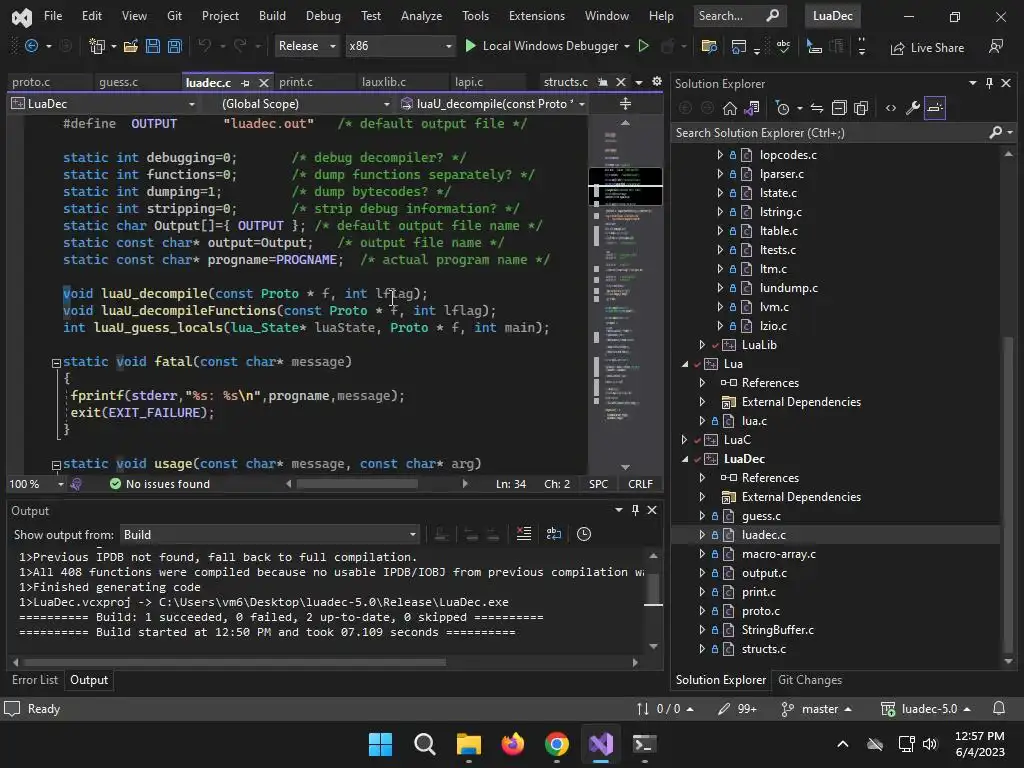1024x768 pixels.
Task: Click the editor horizontal scrollbar thumb
Action: pos(357,484)
